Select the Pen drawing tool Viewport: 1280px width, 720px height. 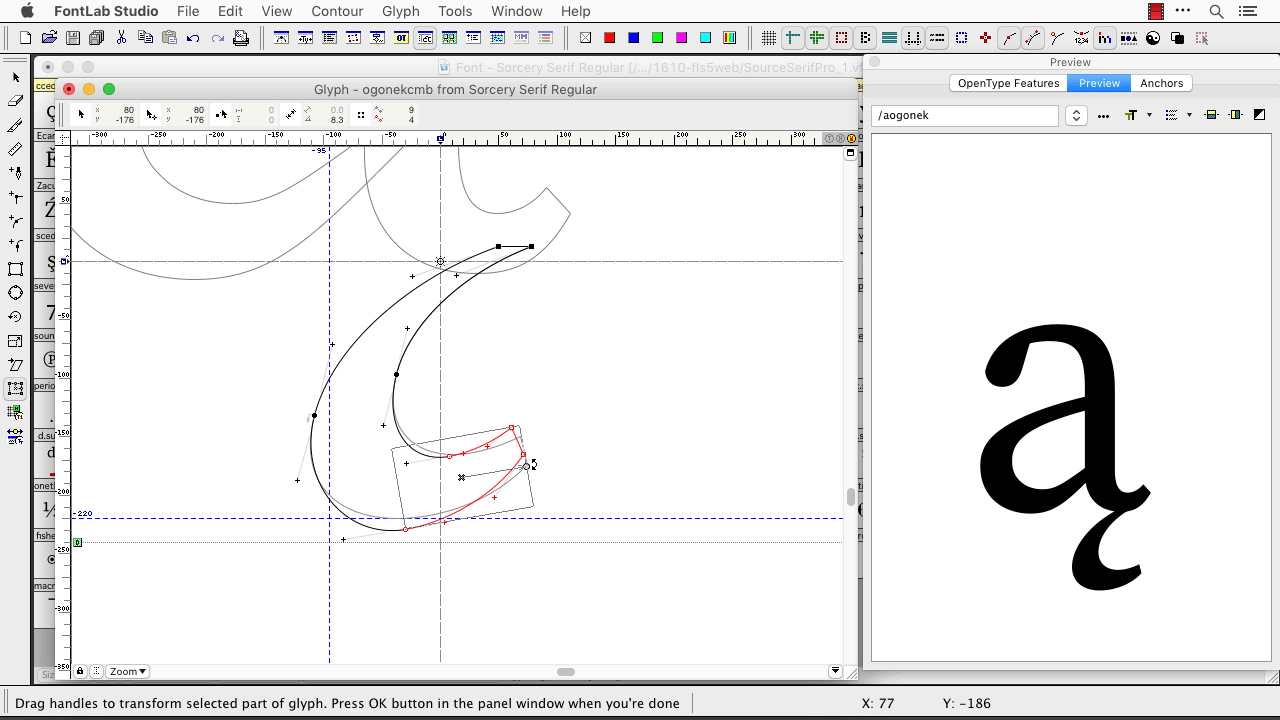pos(15,173)
